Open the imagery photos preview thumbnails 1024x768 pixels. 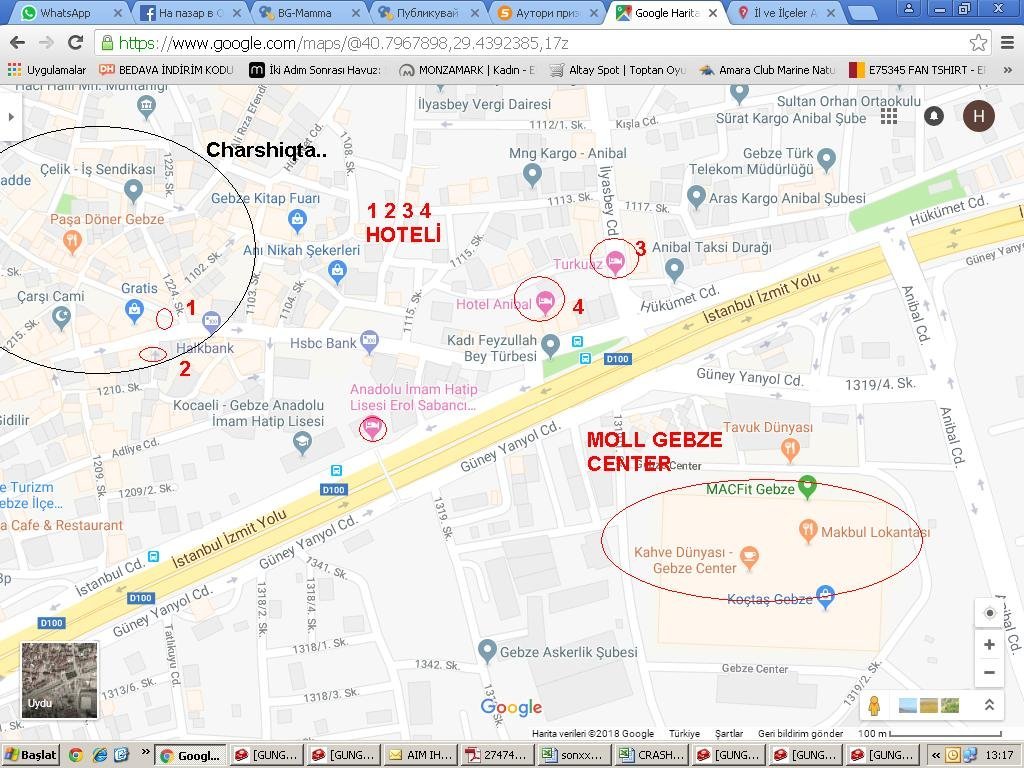click(x=929, y=705)
